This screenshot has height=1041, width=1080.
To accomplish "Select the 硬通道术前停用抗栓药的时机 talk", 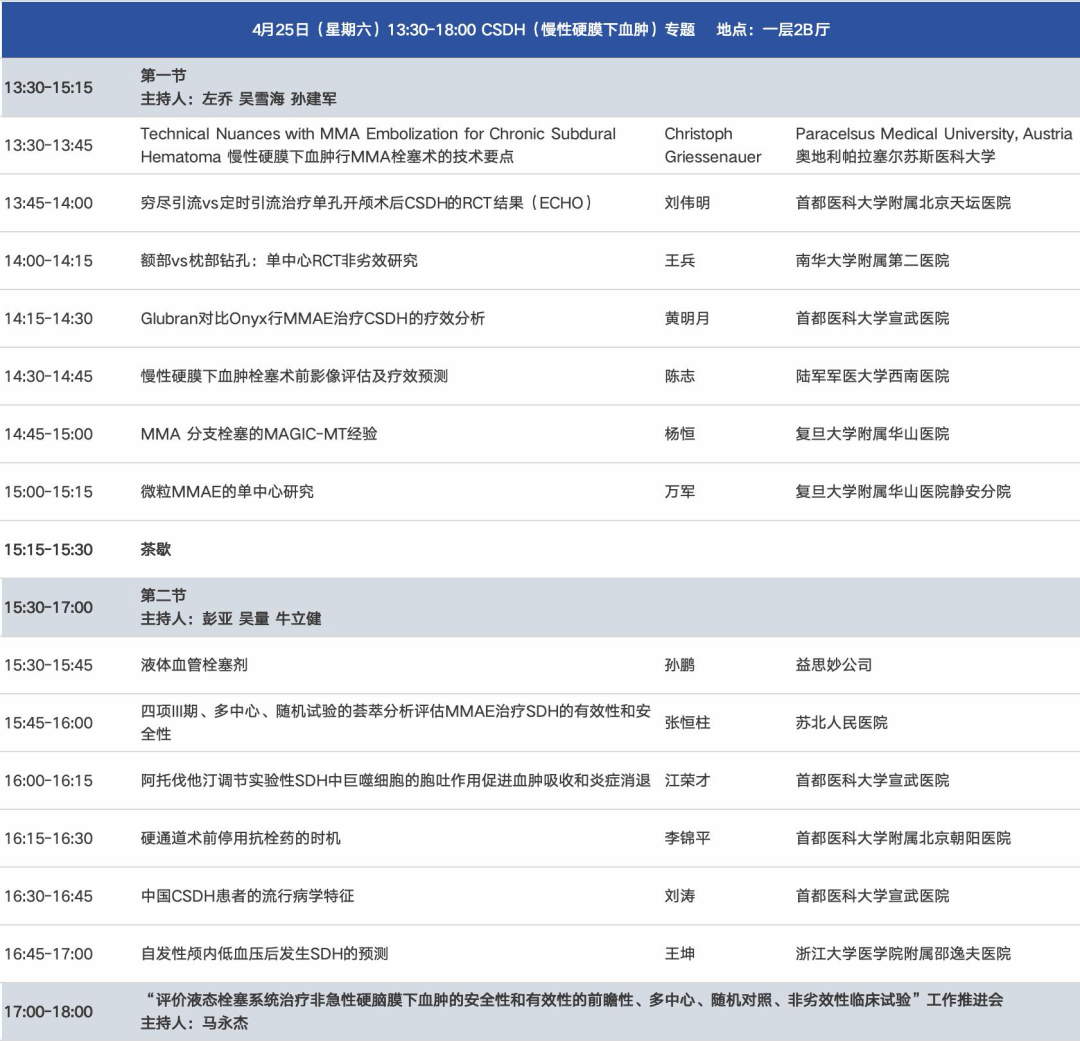I will click(240, 838).
